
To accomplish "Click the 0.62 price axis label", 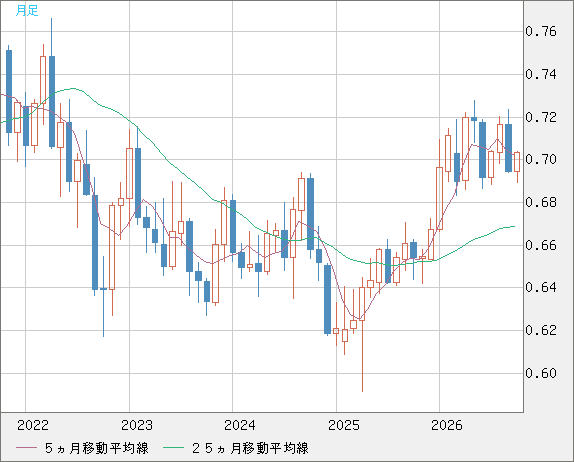I will pos(541,330).
